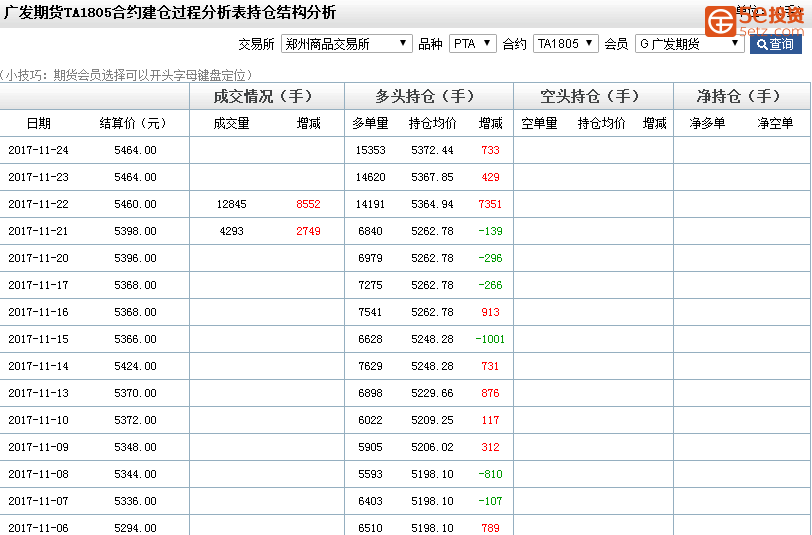
Task: Click the 5e投资 logo
Action: pyautogui.click(x=755, y=21)
